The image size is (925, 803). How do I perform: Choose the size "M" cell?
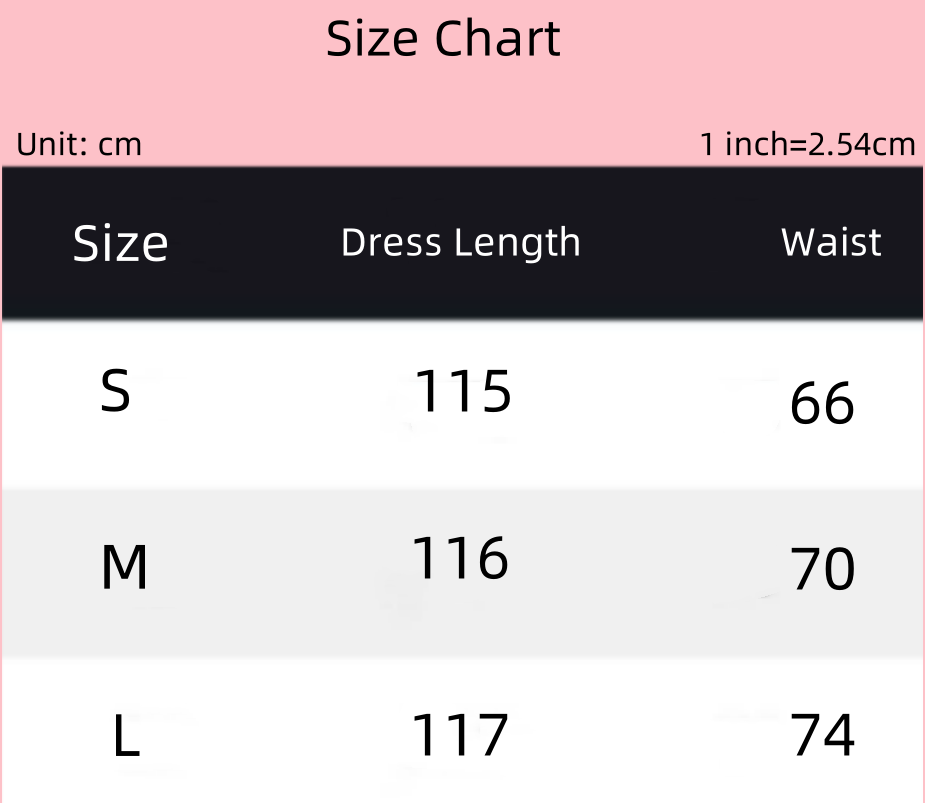coord(124,568)
